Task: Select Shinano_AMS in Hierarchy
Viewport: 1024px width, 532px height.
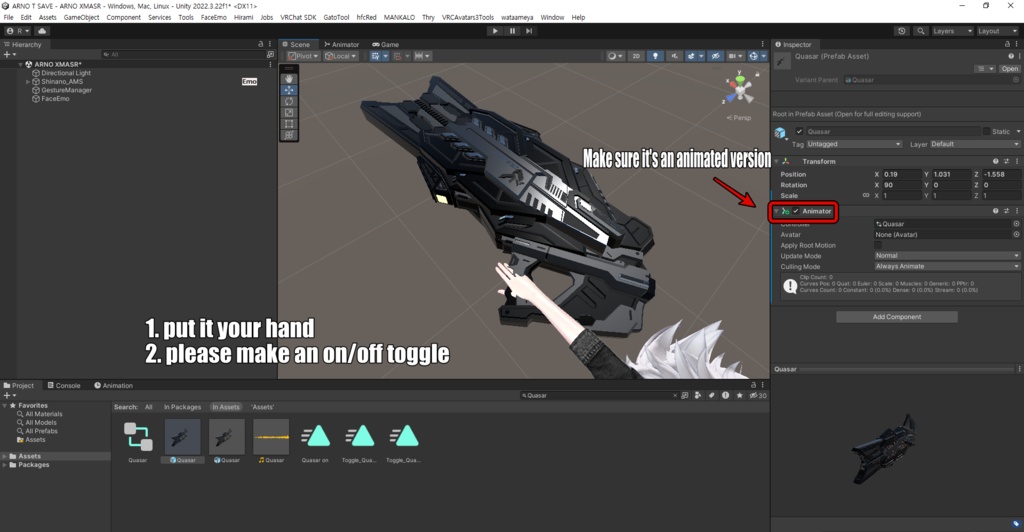Action: pos(62,82)
